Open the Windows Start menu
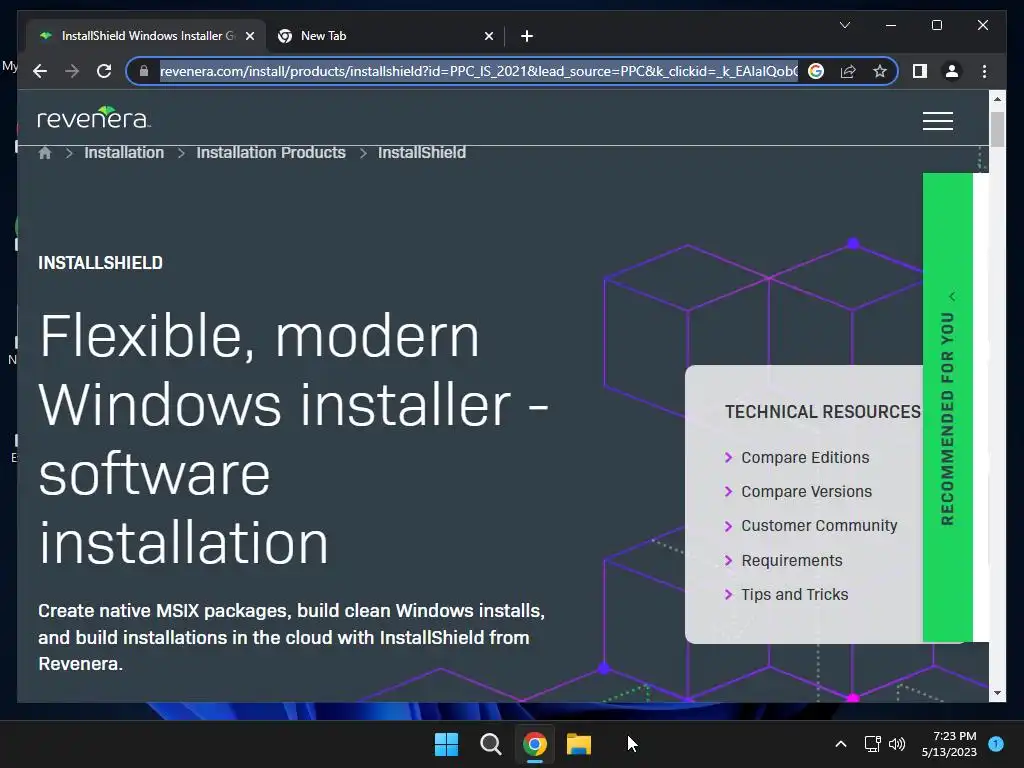The image size is (1024, 768). click(x=447, y=744)
